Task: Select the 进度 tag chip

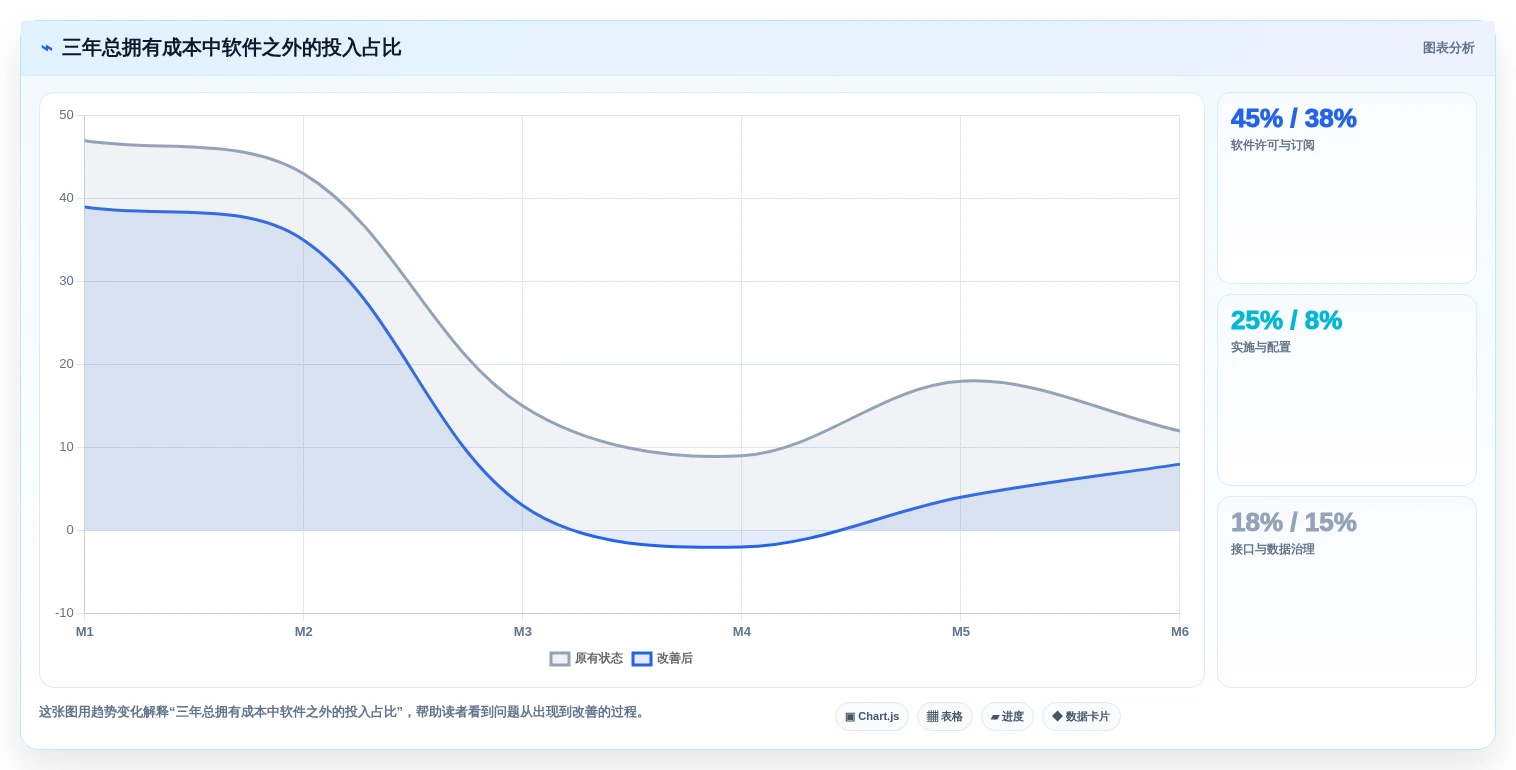Action: pyautogui.click(x=1007, y=717)
